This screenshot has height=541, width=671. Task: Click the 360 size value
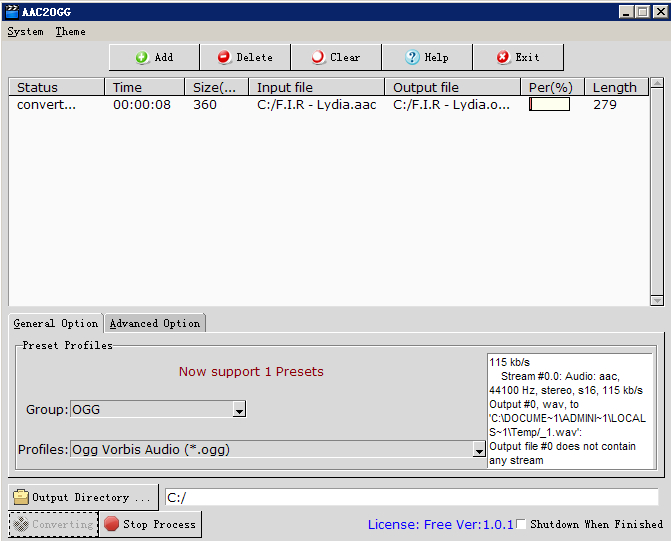pyautogui.click(x=205, y=104)
